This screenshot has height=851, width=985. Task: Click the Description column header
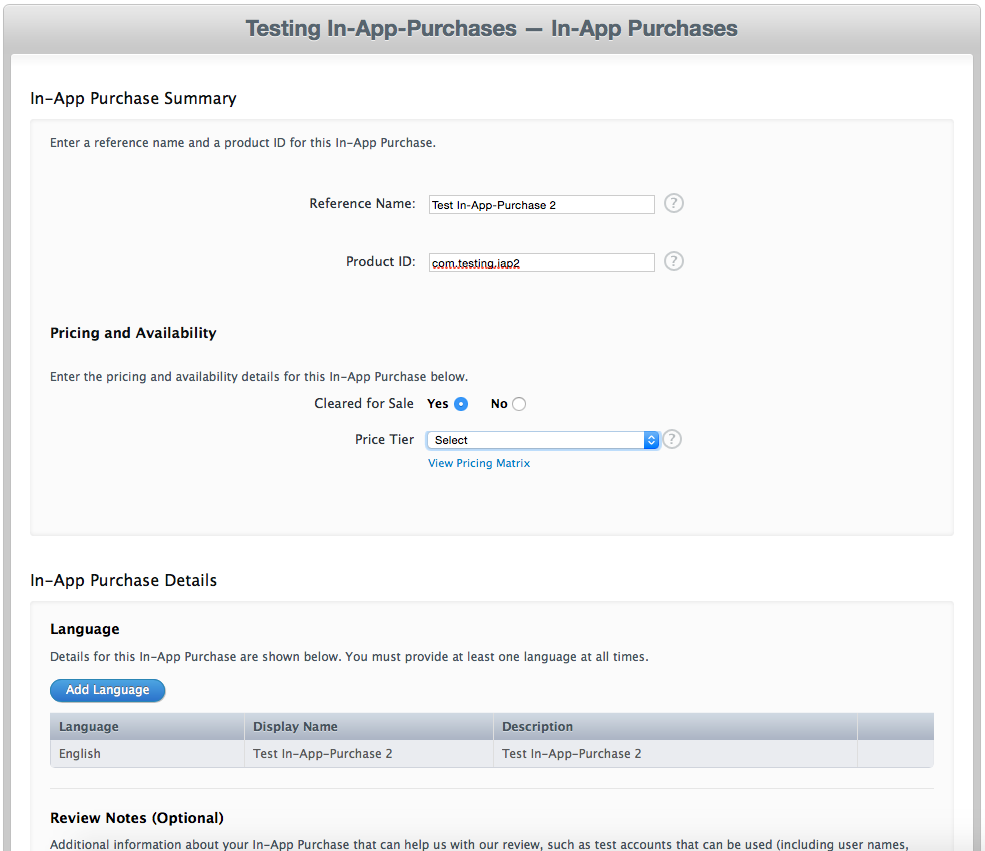click(x=537, y=727)
